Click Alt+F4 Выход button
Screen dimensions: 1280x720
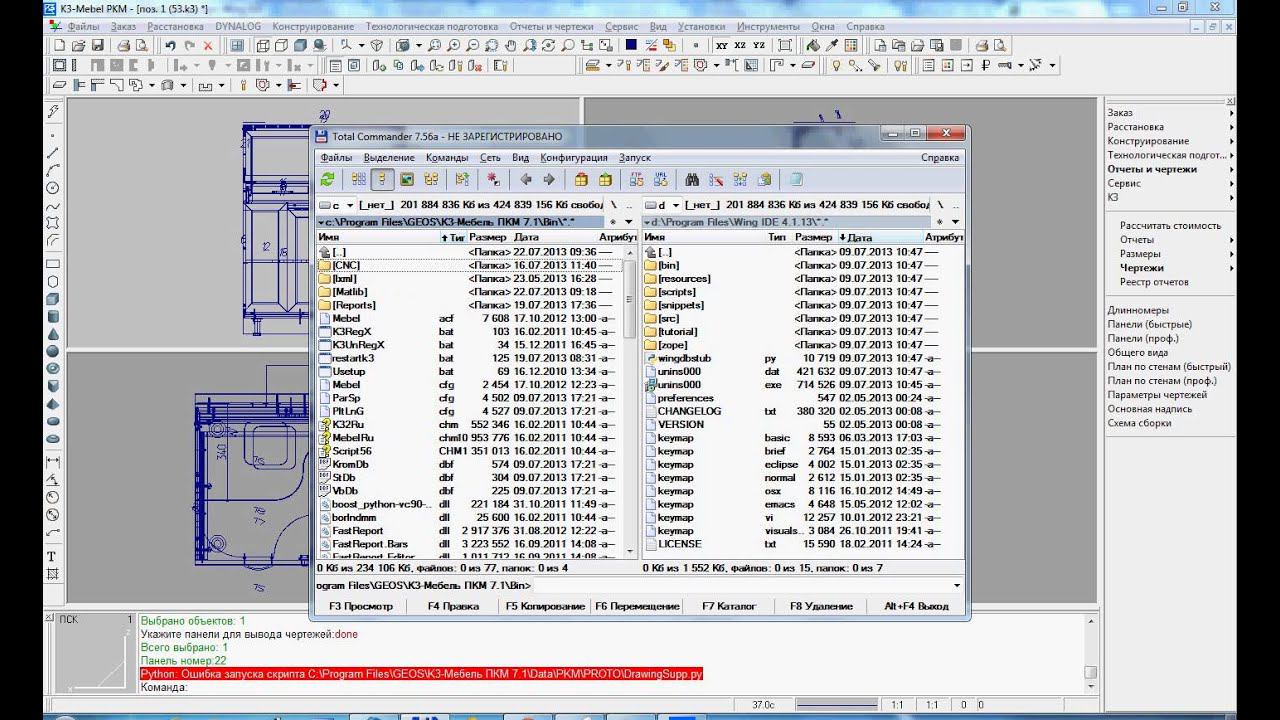click(915, 606)
